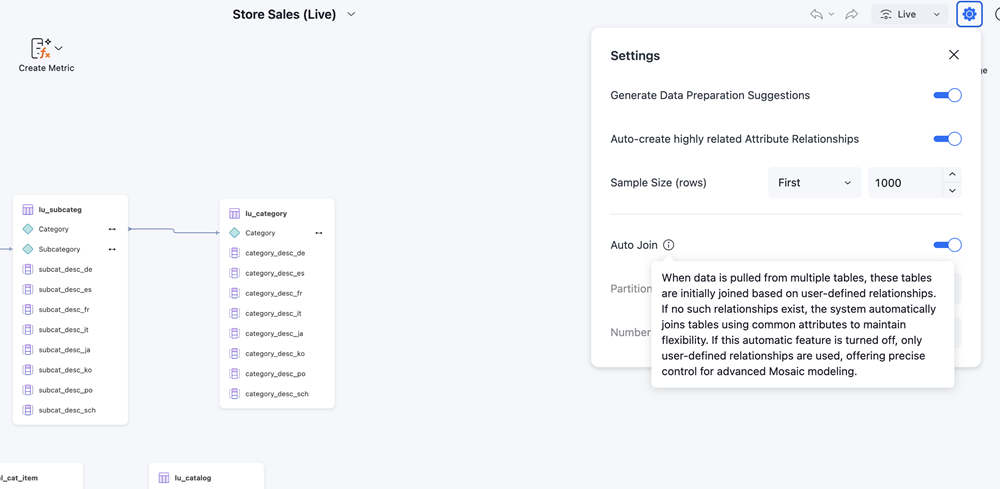Open the Live connection mode dropdown
The image size is (1000, 489).
[x=936, y=15]
